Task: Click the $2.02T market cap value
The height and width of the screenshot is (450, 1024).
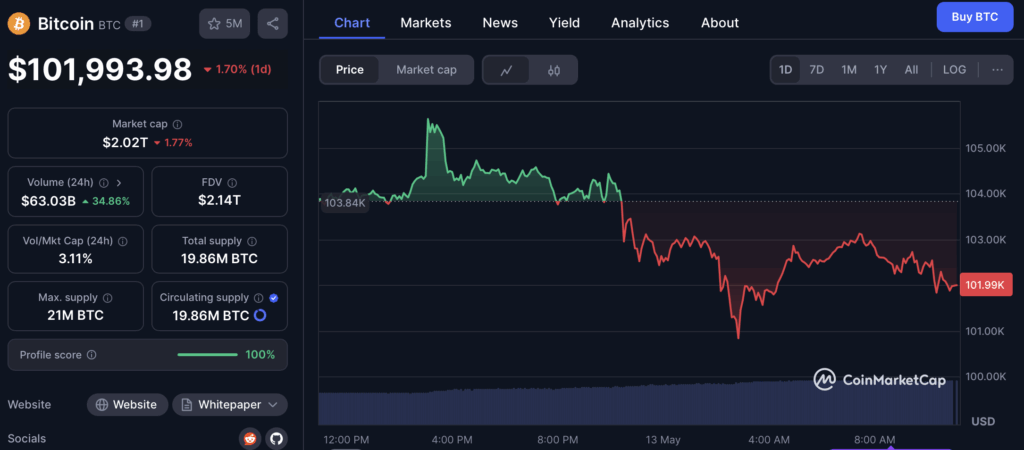Action: (125, 142)
